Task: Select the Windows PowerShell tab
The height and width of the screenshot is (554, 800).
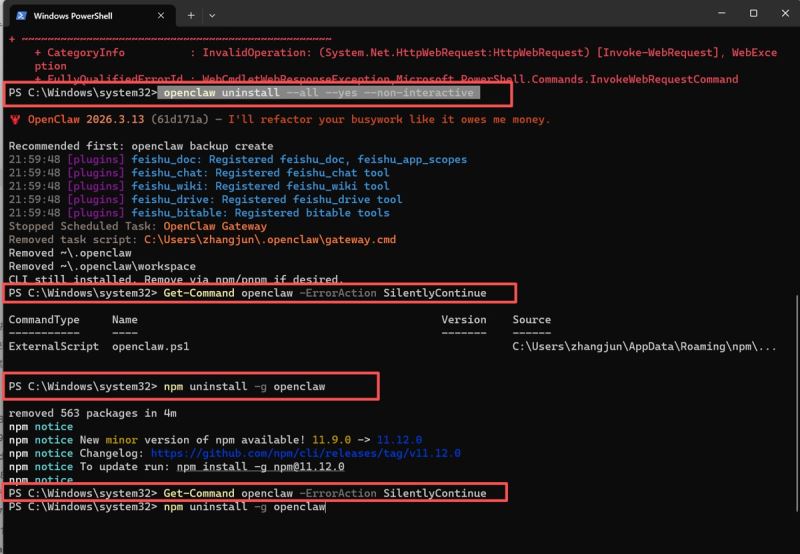Action: (90, 15)
